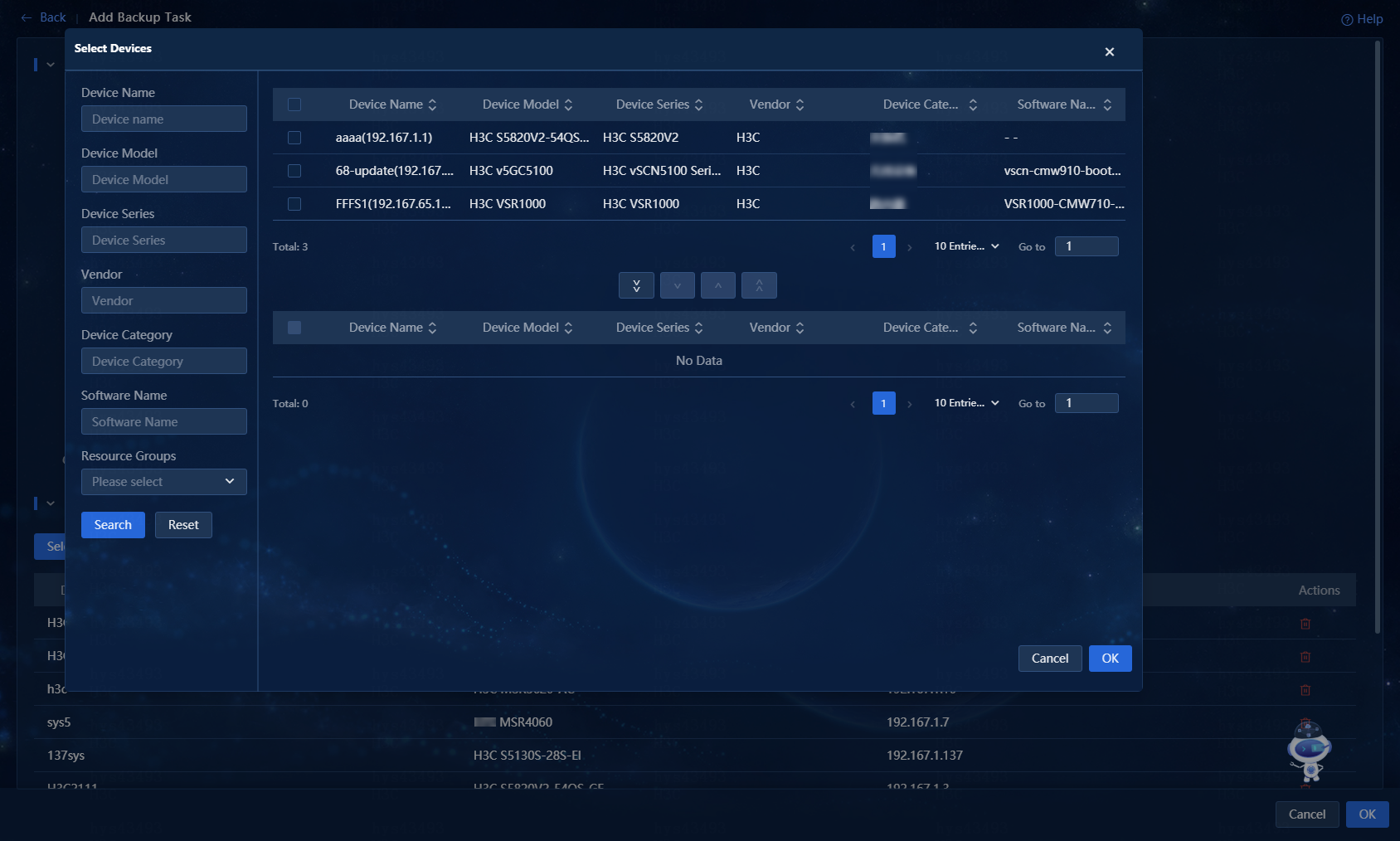Select the 192.167.1.137 cell in background table
The height and width of the screenshot is (841, 1400).
925,756
